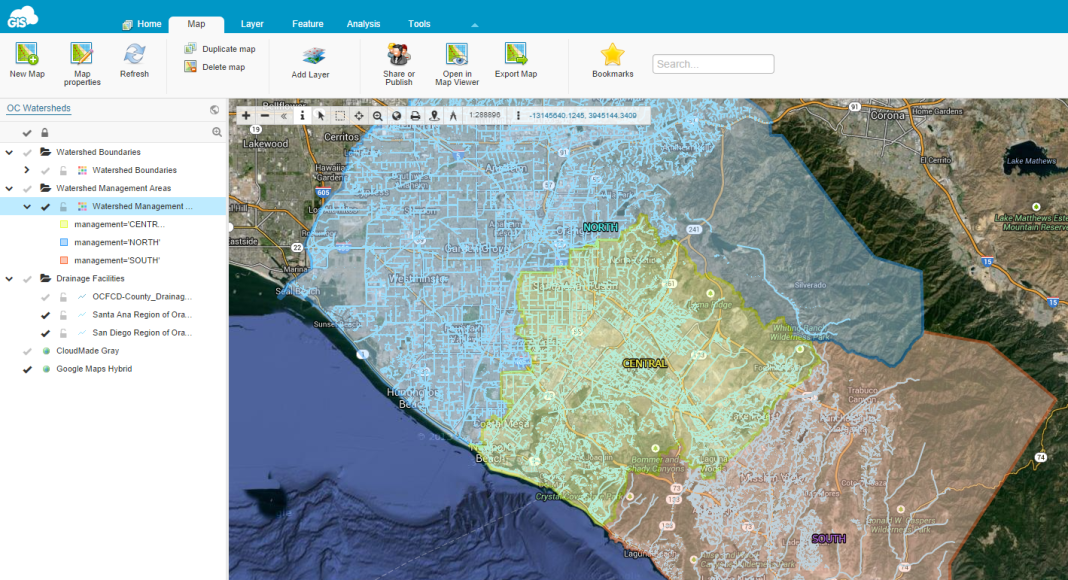Enable the CloudMade Gray basemap
This screenshot has height=580, width=1068.
click(x=27, y=351)
